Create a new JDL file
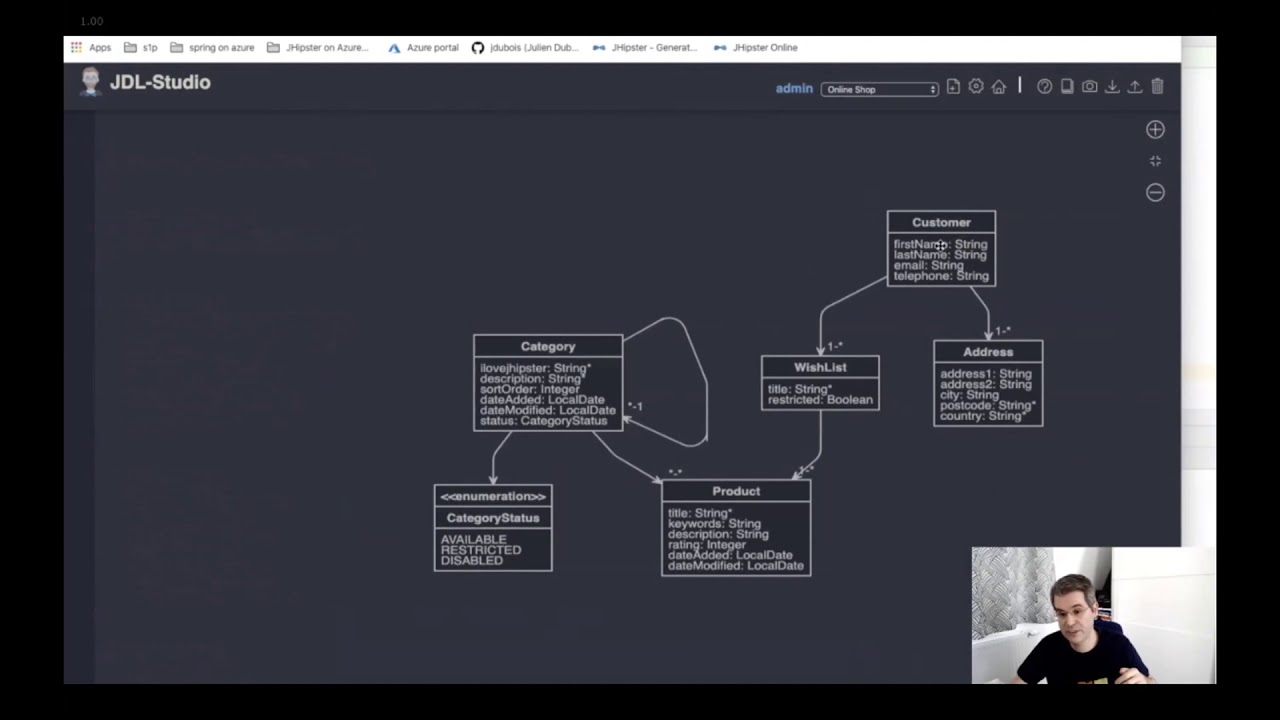This screenshot has width=1280, height=720. tap(953, 87)
